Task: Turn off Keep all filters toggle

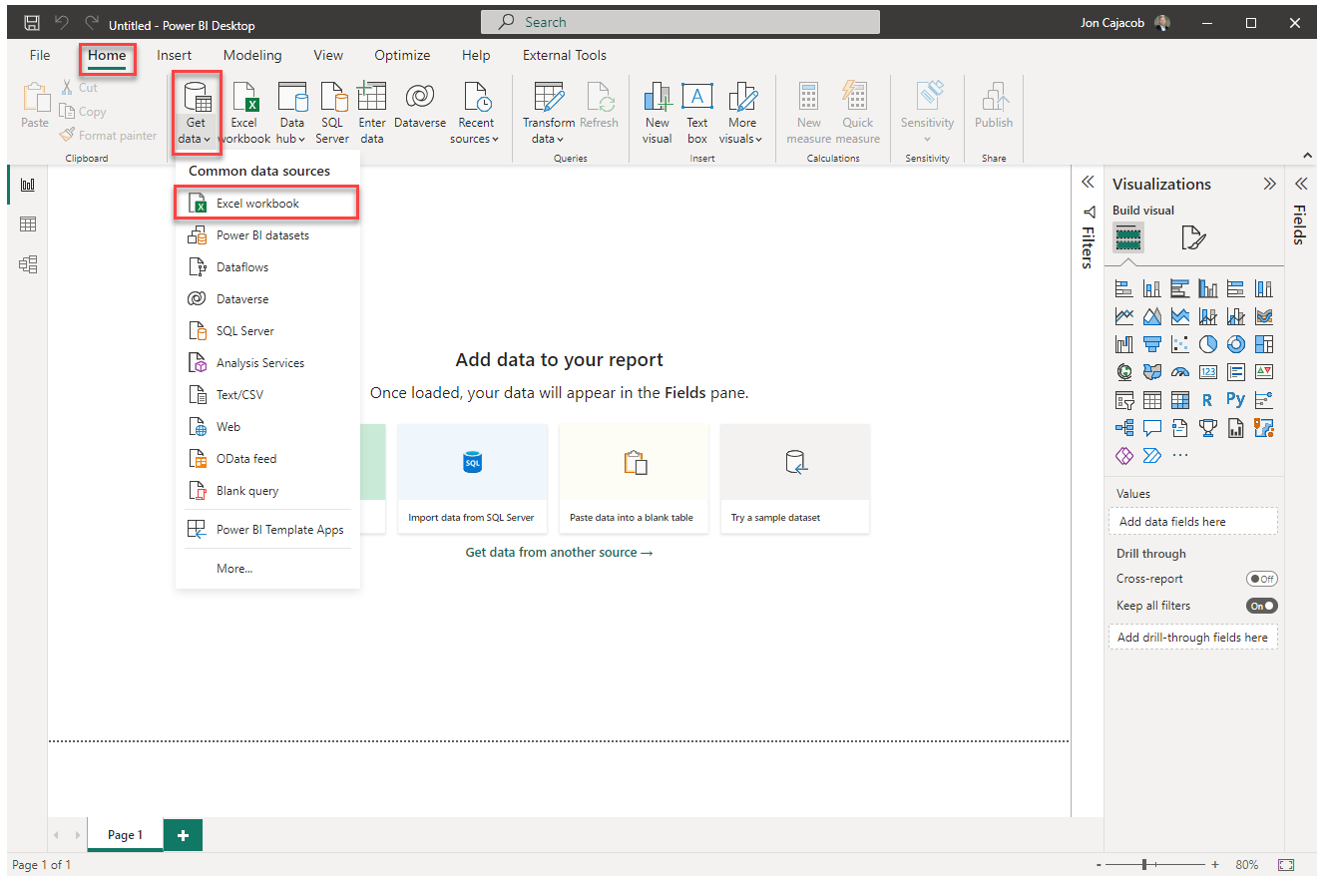Action: coord(1262,606)
